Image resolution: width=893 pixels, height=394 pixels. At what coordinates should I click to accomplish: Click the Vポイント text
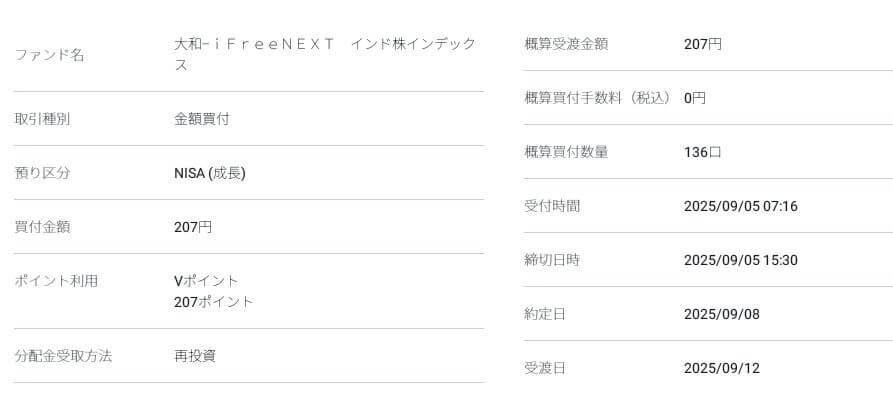tap(206, 281)
